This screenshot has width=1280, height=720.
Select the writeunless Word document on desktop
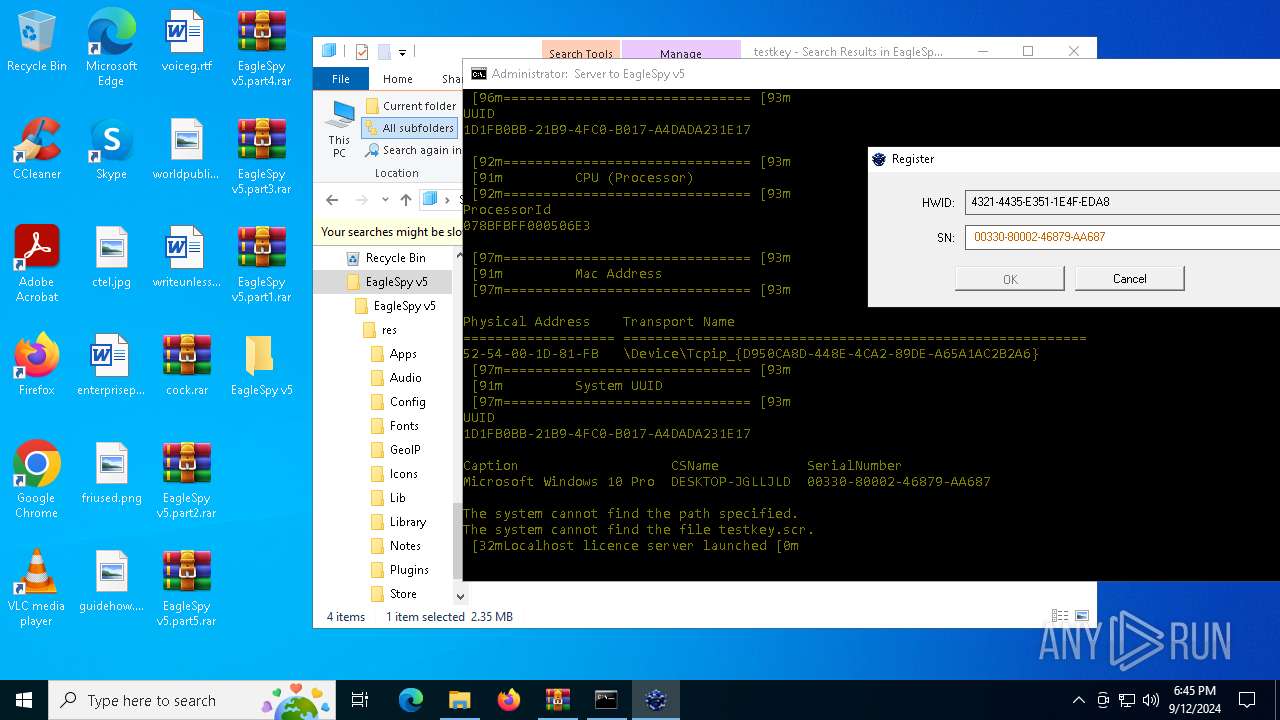click(187, 257)
